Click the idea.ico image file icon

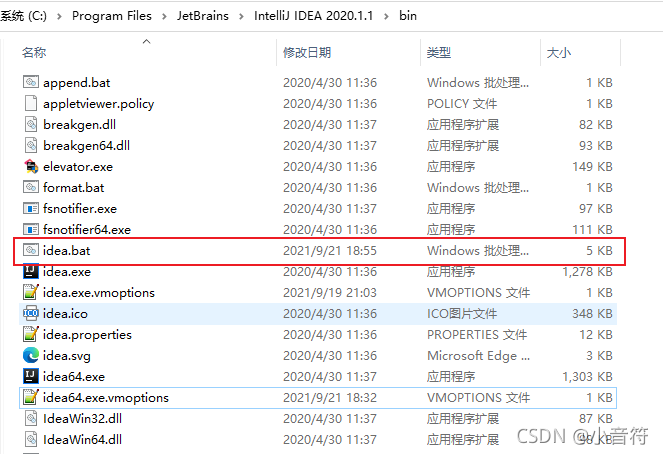[30, 313]
